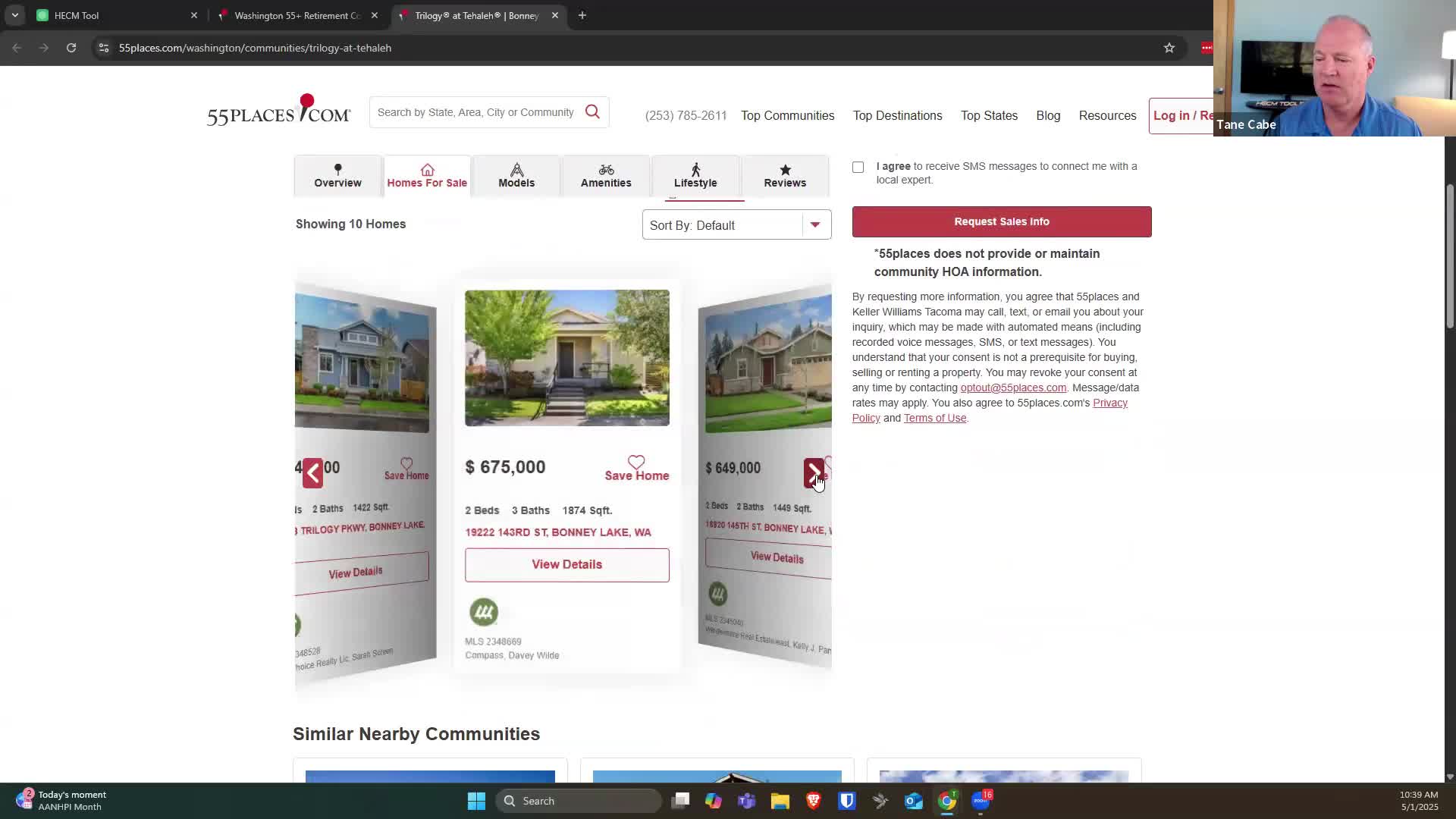Click View Details for 19222 143rd St
Image resolution: width=1456 pixels, height=819 pixels.
pos(566,565)
